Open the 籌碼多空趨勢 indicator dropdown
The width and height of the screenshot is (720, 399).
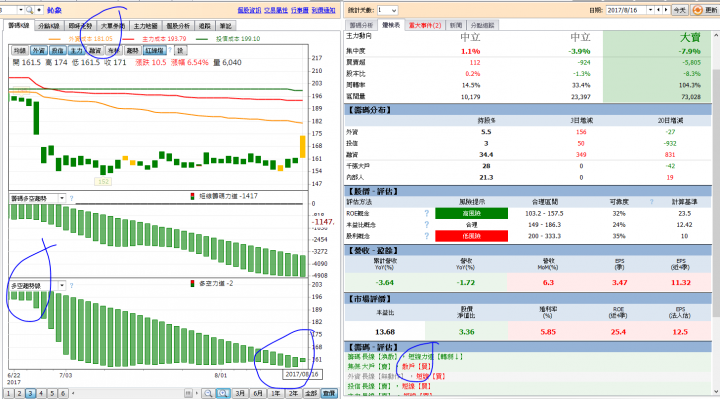pyautogui.click(x=62, y=198)
